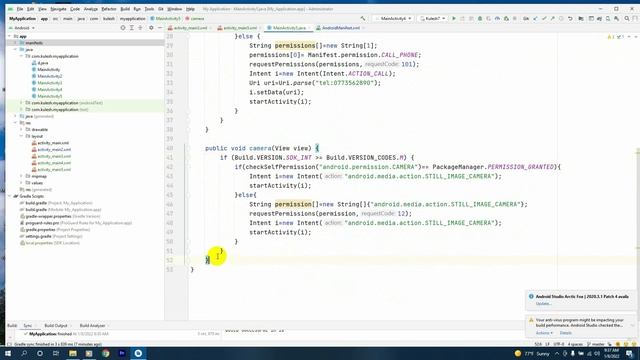Run the app with green play icon
Screen dimensions: 640x360
[453, 18]
